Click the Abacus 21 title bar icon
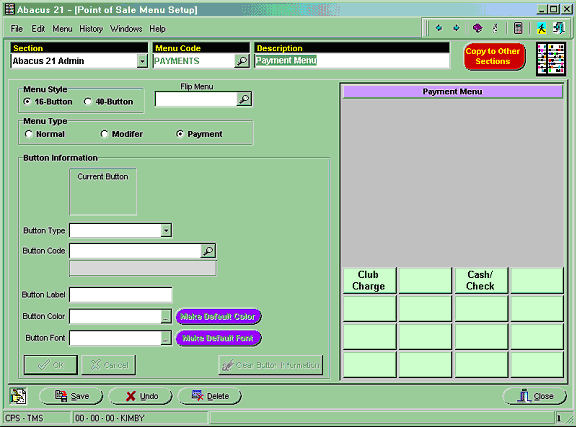Screen dimensions: 576x427 [10, 9]
